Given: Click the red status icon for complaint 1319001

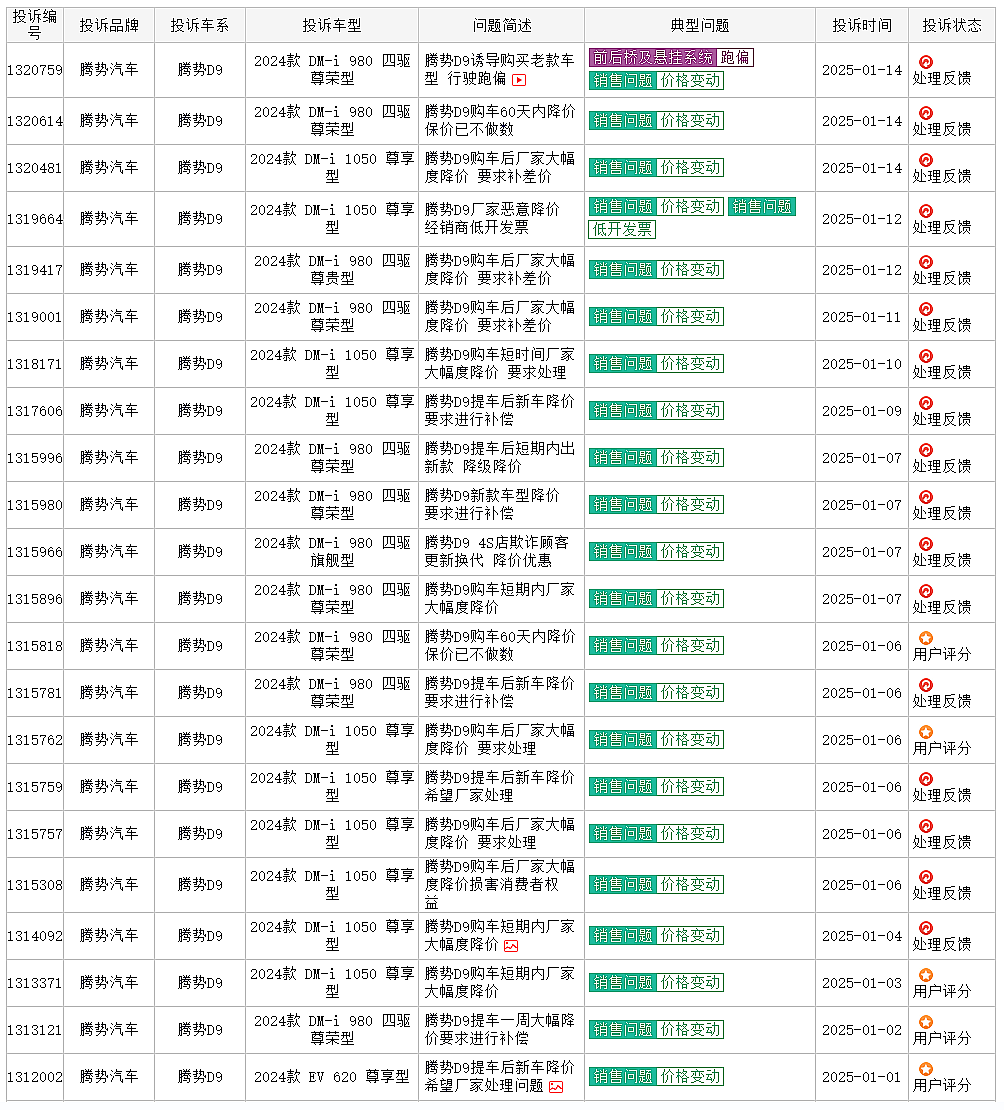Looking at the screenshot, I should tap(926, 308).
